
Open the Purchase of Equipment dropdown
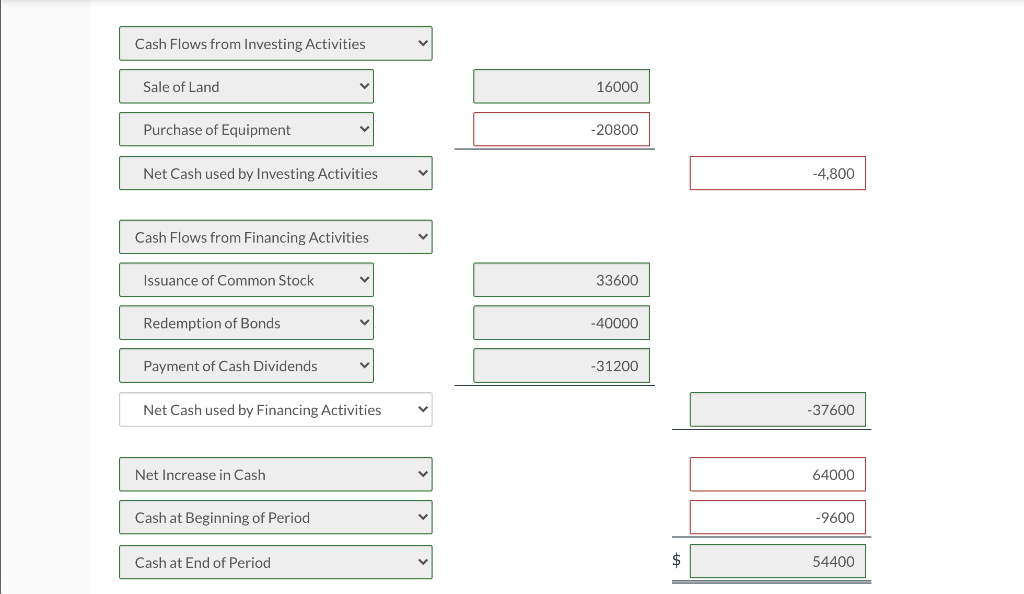245,129
